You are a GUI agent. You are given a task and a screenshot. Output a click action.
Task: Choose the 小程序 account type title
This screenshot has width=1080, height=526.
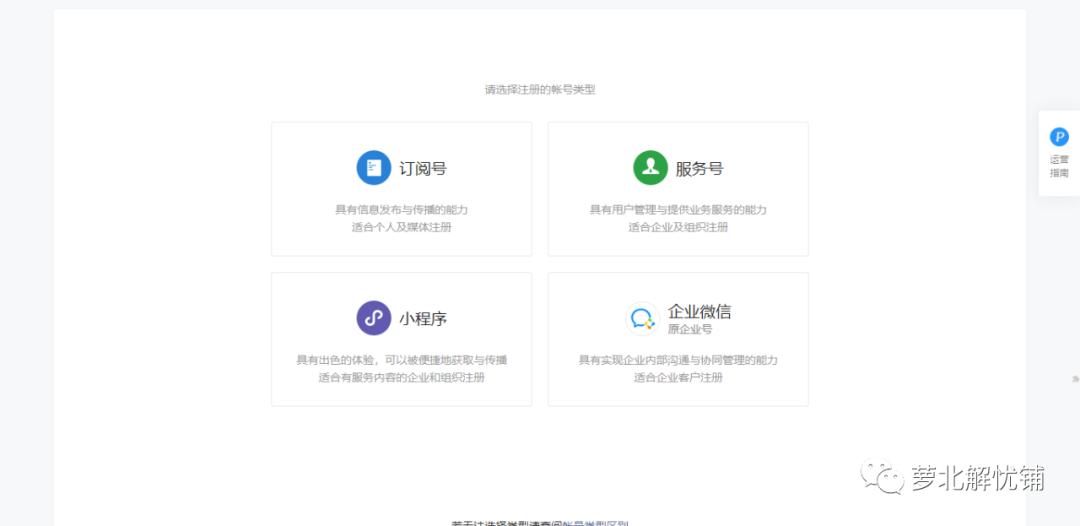[x=423, y=319]
